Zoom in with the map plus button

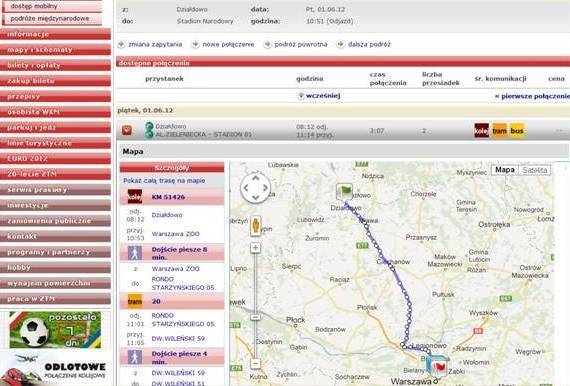click(256, 248)
